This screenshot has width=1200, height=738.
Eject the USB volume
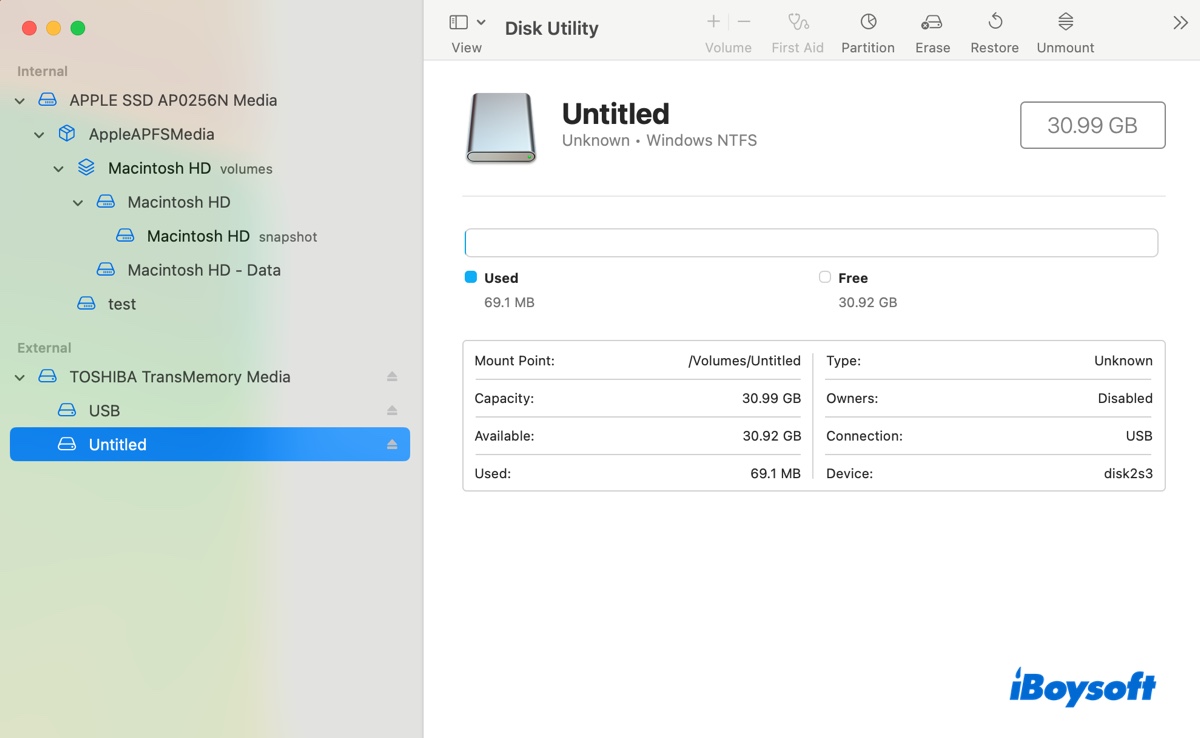[393, 410]
